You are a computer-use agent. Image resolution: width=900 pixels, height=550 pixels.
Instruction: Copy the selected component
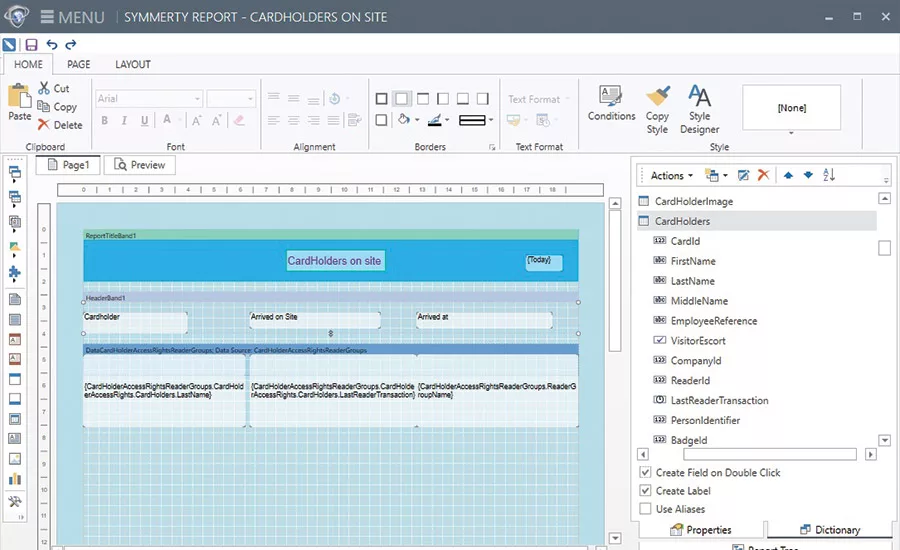pyautogui.click(x=57, y=107)
